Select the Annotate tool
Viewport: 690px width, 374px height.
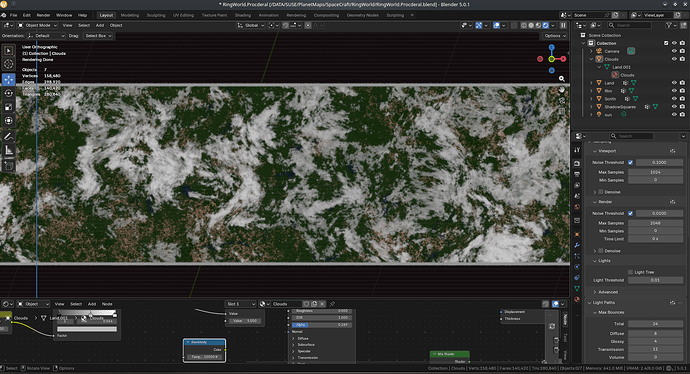pos(8,136)
